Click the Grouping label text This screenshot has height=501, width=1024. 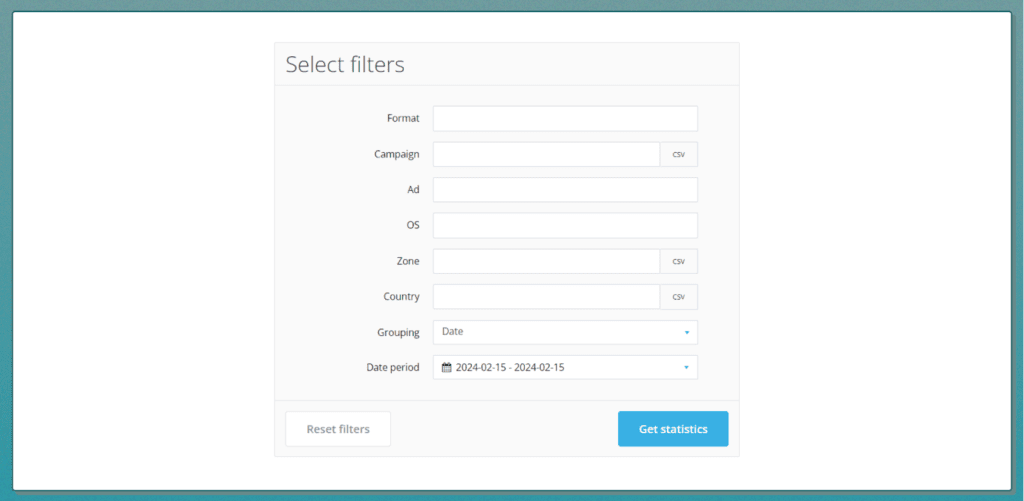point(399,333)
